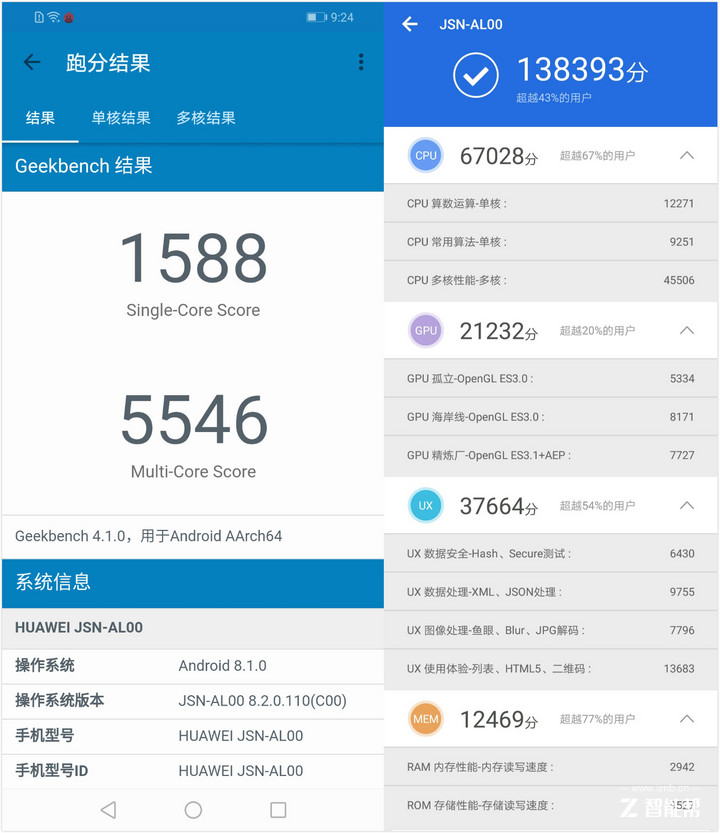Tap the SIM alert icon in status bar
This screenshot has width=720, height=833.
(x=39, y=18)
